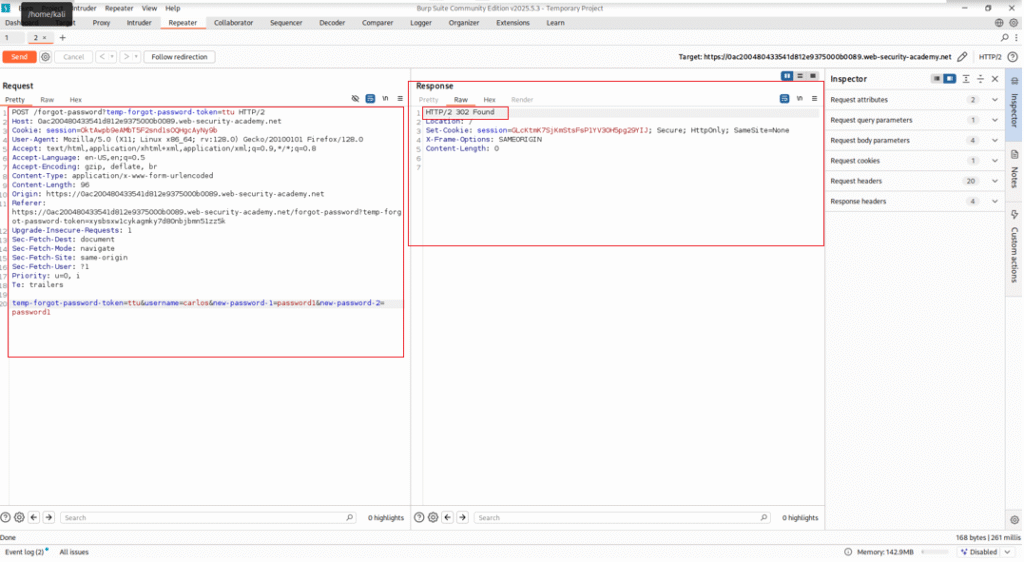
Task: Open the Custom actions side panel
Action: (1014, 247)
